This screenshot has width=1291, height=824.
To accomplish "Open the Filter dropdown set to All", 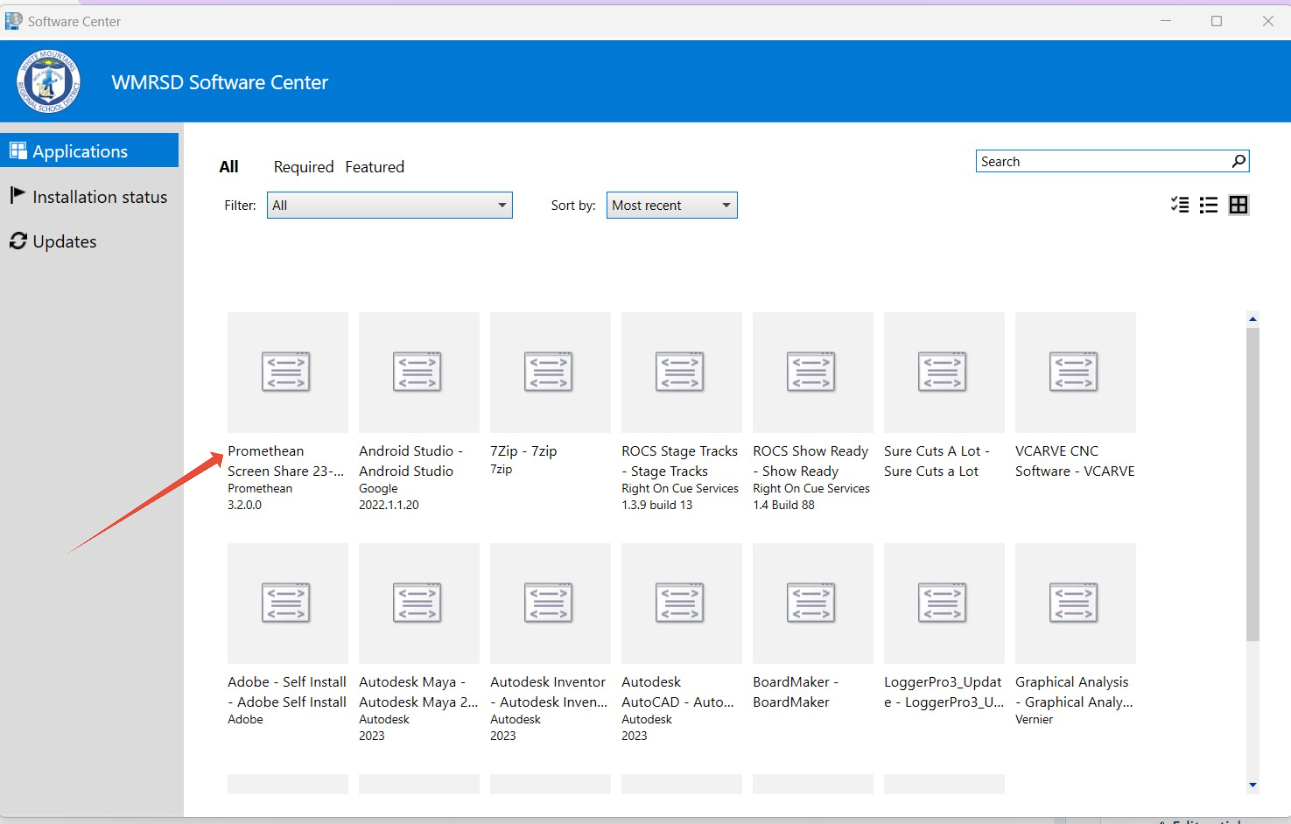I will (390, 205).
